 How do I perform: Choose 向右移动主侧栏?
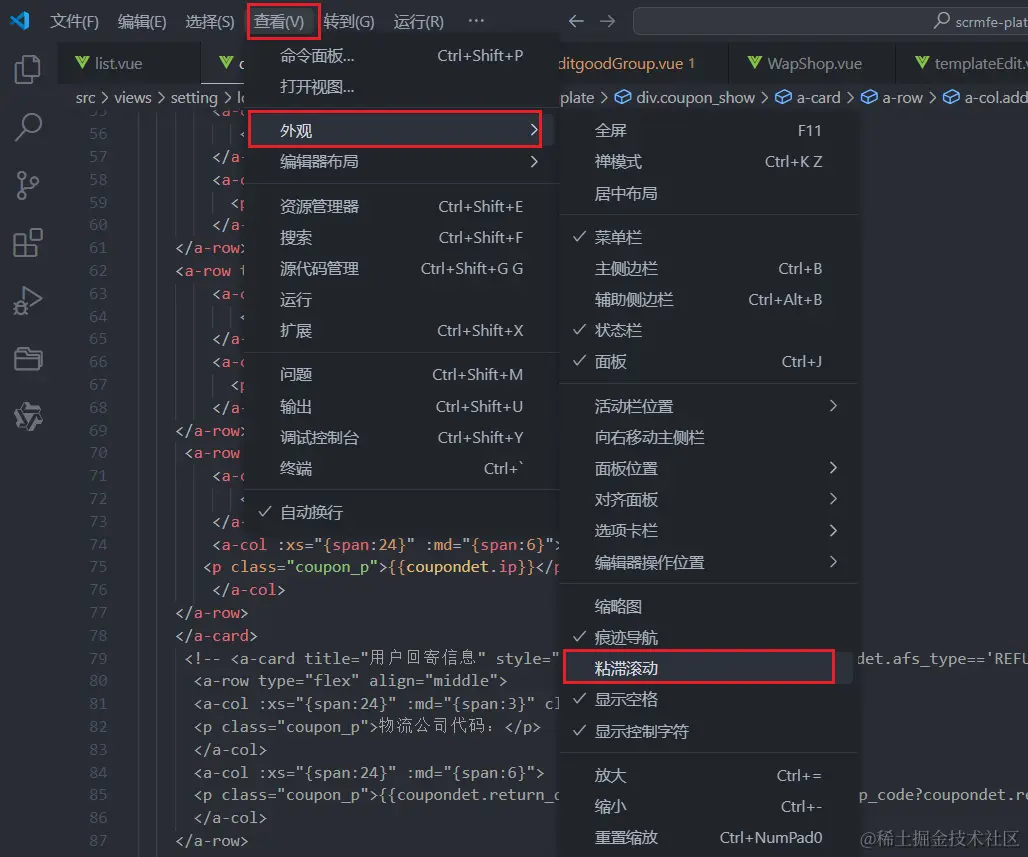[x=708, y=437]
